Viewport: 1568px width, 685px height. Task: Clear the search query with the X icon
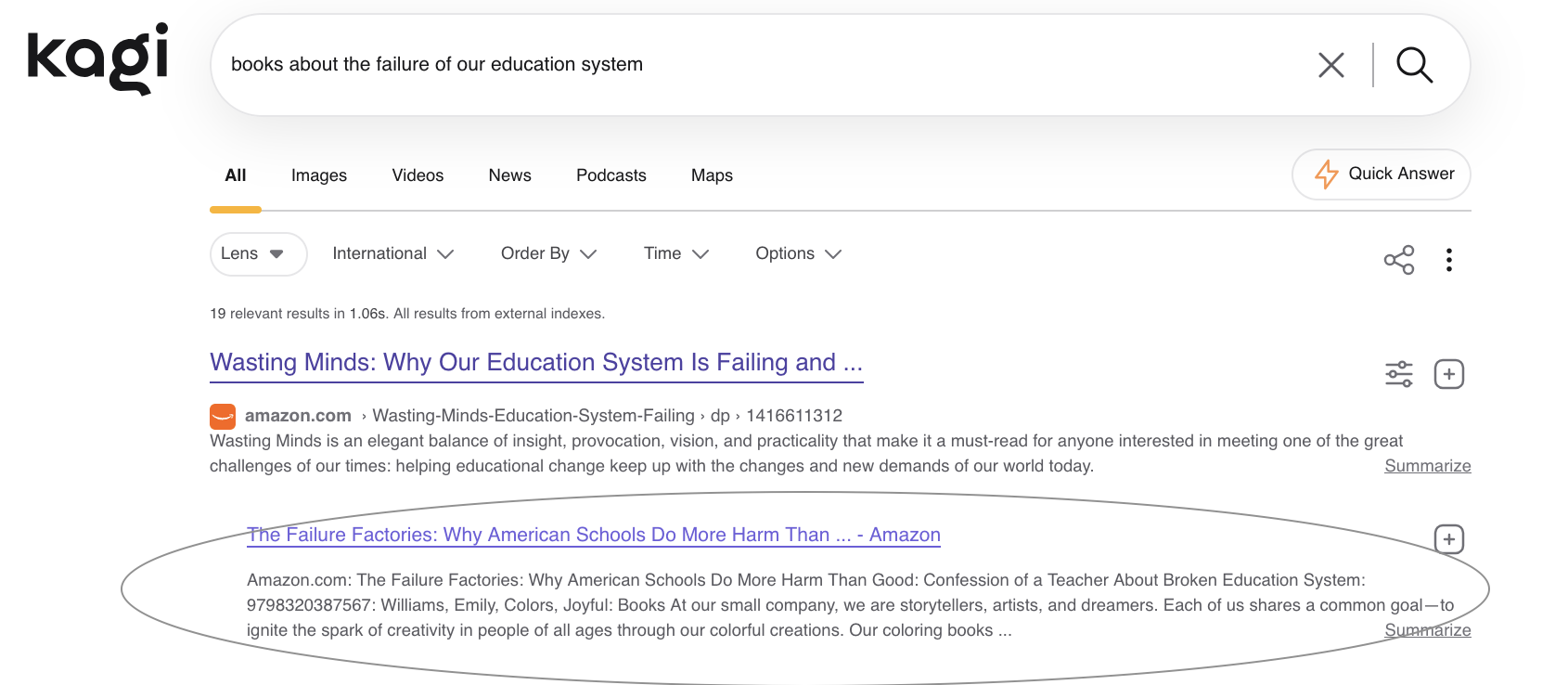coord(1331,65)
